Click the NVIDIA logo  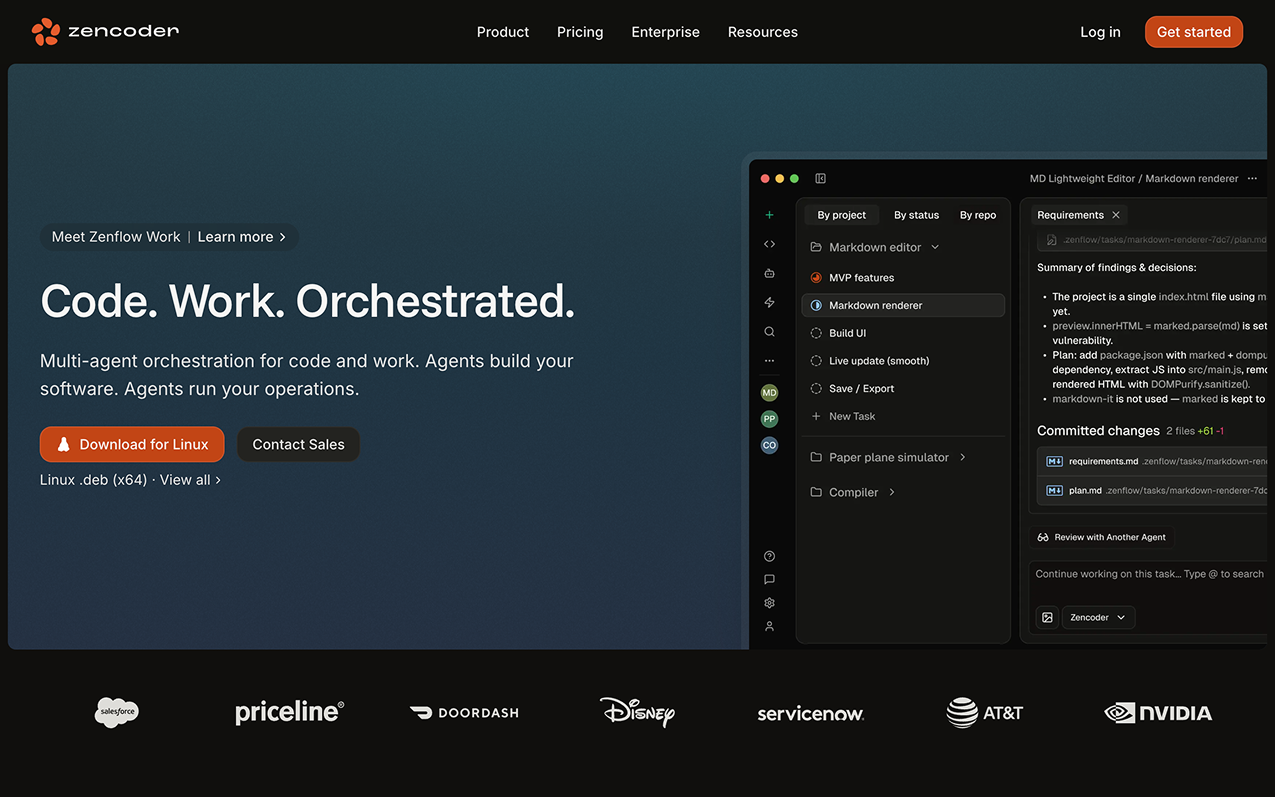[x=1158, y=713]
